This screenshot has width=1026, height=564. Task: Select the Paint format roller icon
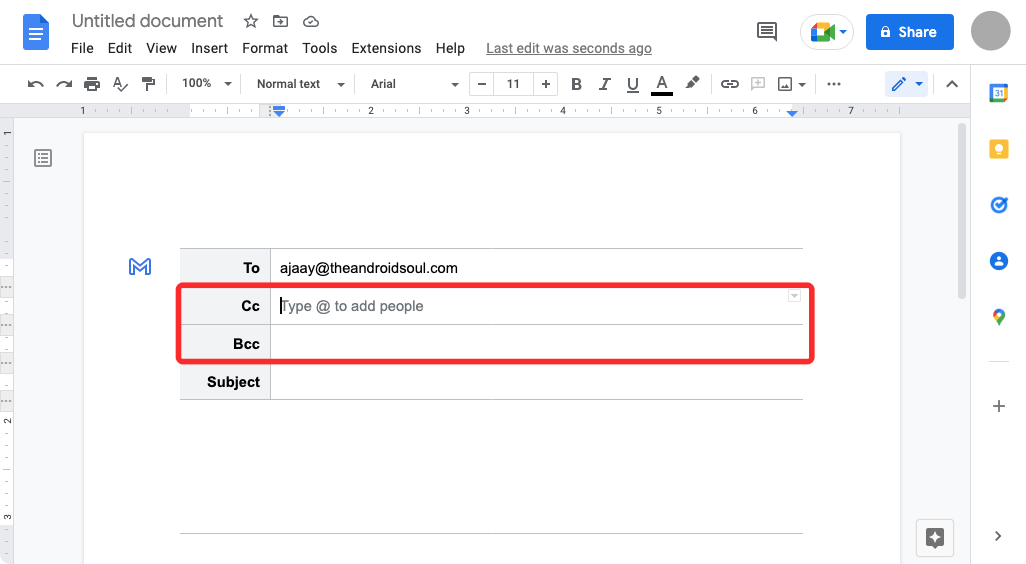[x=149, y=84]
